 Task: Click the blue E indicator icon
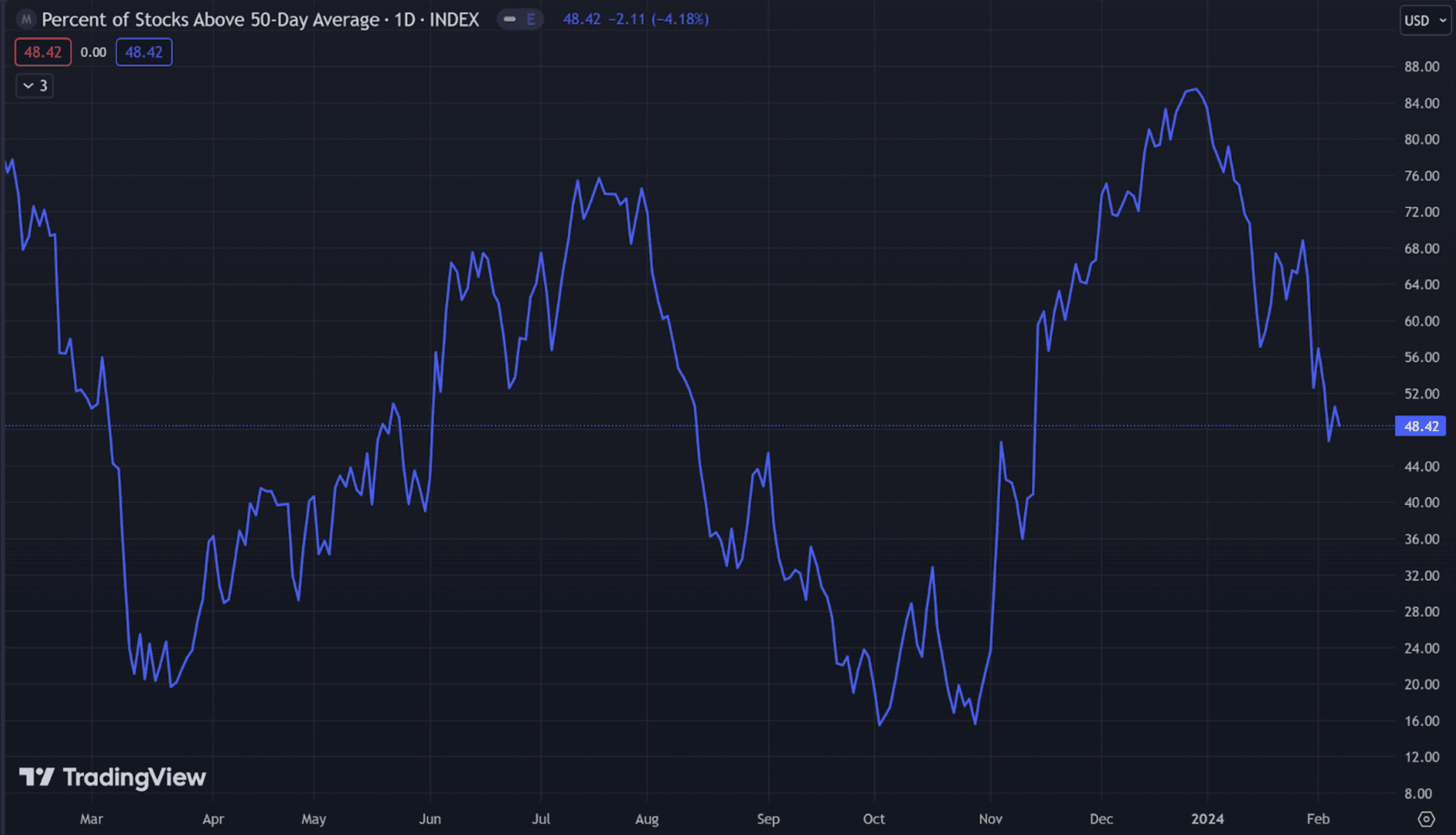point(531,19)
